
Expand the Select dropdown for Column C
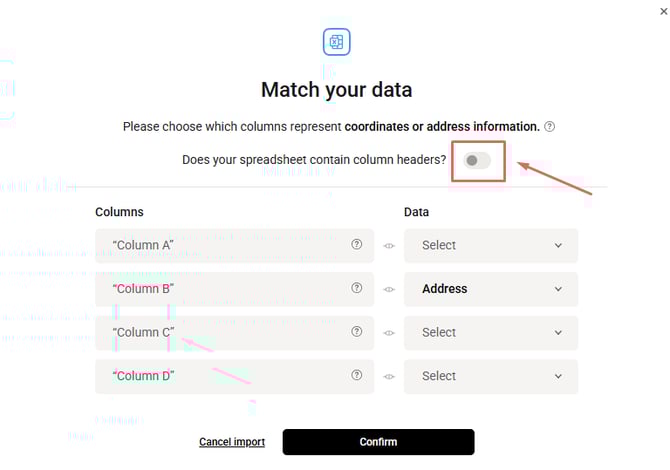tap(491, 332)
